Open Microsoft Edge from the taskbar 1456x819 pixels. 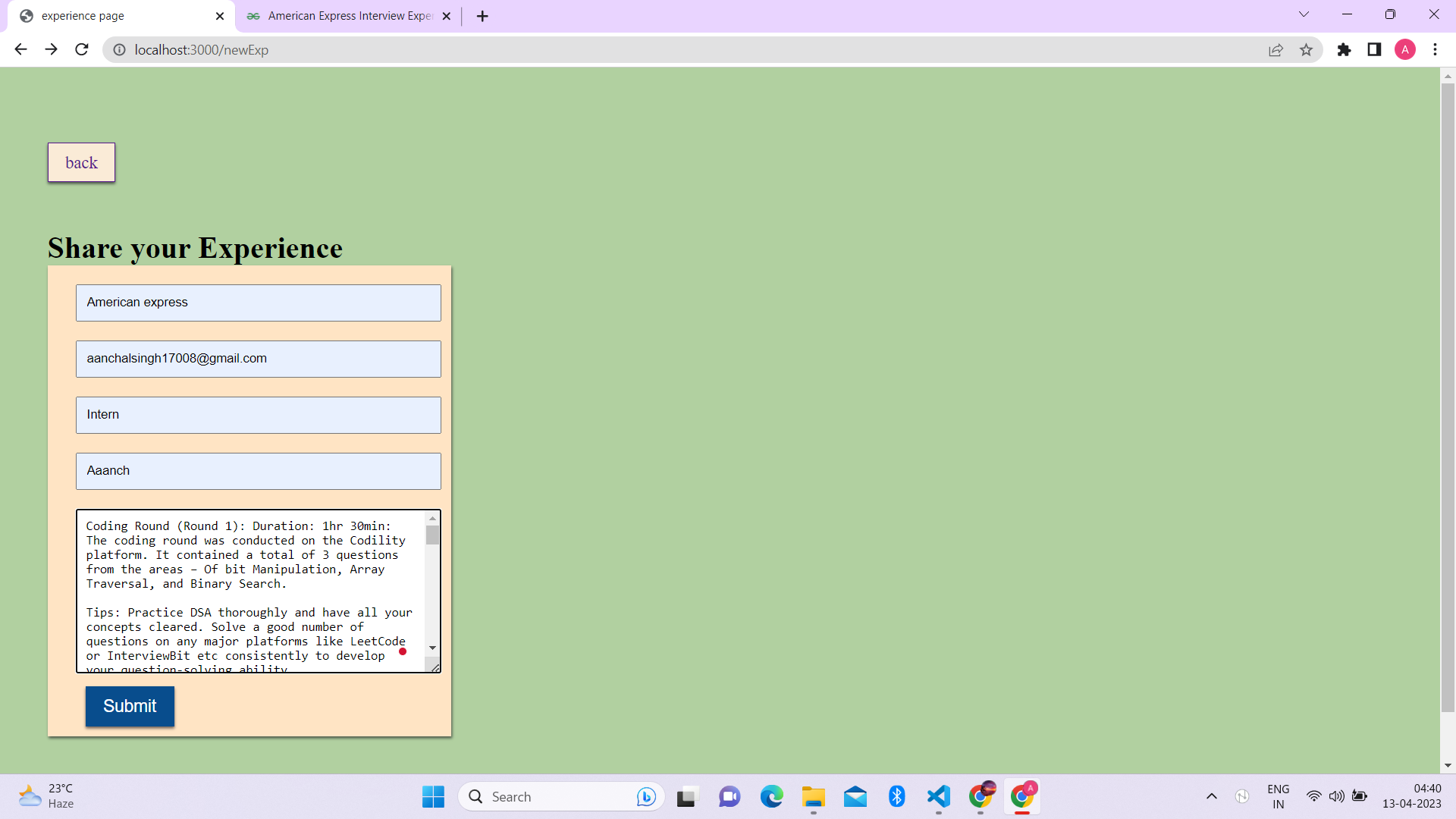pos(771,796)
